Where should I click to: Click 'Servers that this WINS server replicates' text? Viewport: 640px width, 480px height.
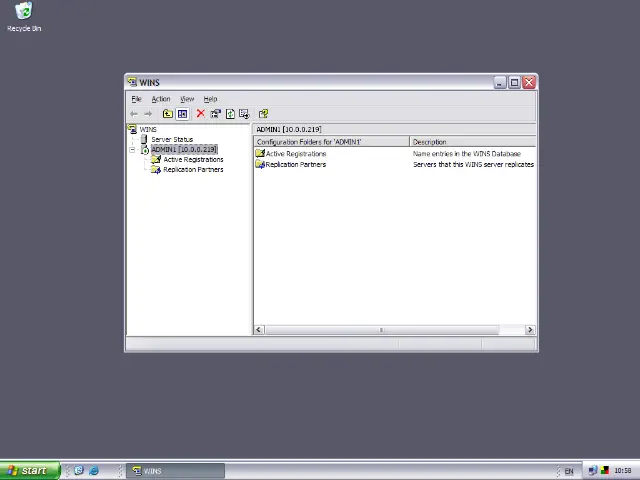[x=473, y=164]
